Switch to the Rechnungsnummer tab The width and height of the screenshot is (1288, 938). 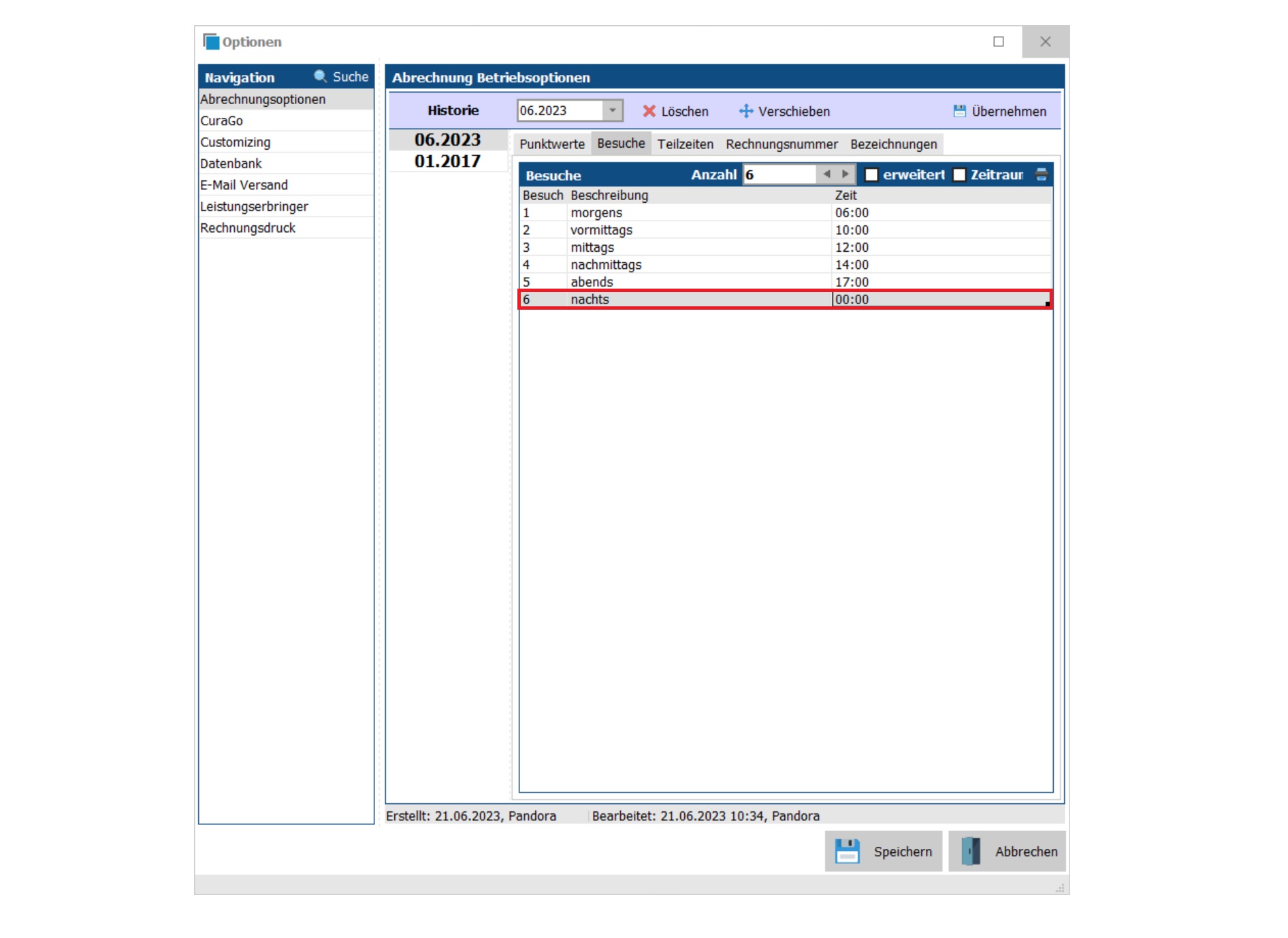782,144
